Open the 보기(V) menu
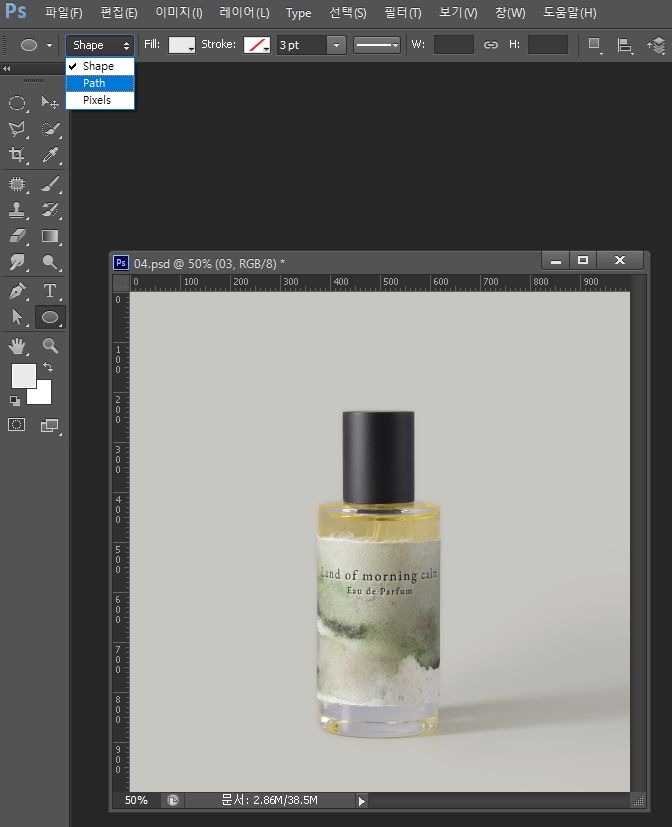The width and height of the screenshot is (672, 827). tap(458, 13)
